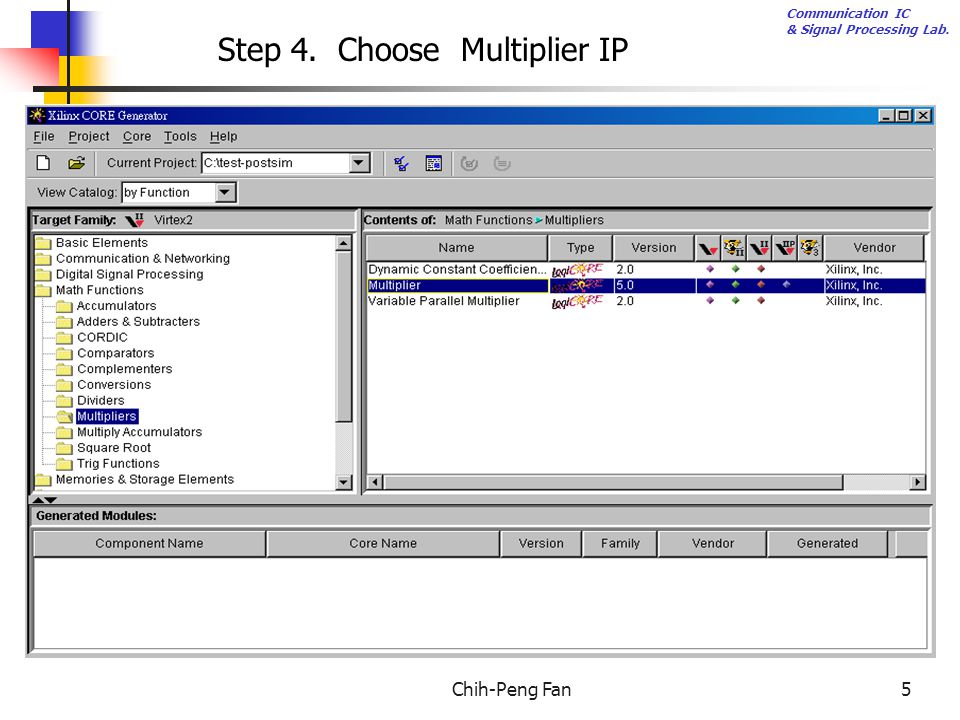Click the Communication & Networking folder icon
The width and height of the screenshot is (960, 720).
pyautogui.click(x=43, y=259)
